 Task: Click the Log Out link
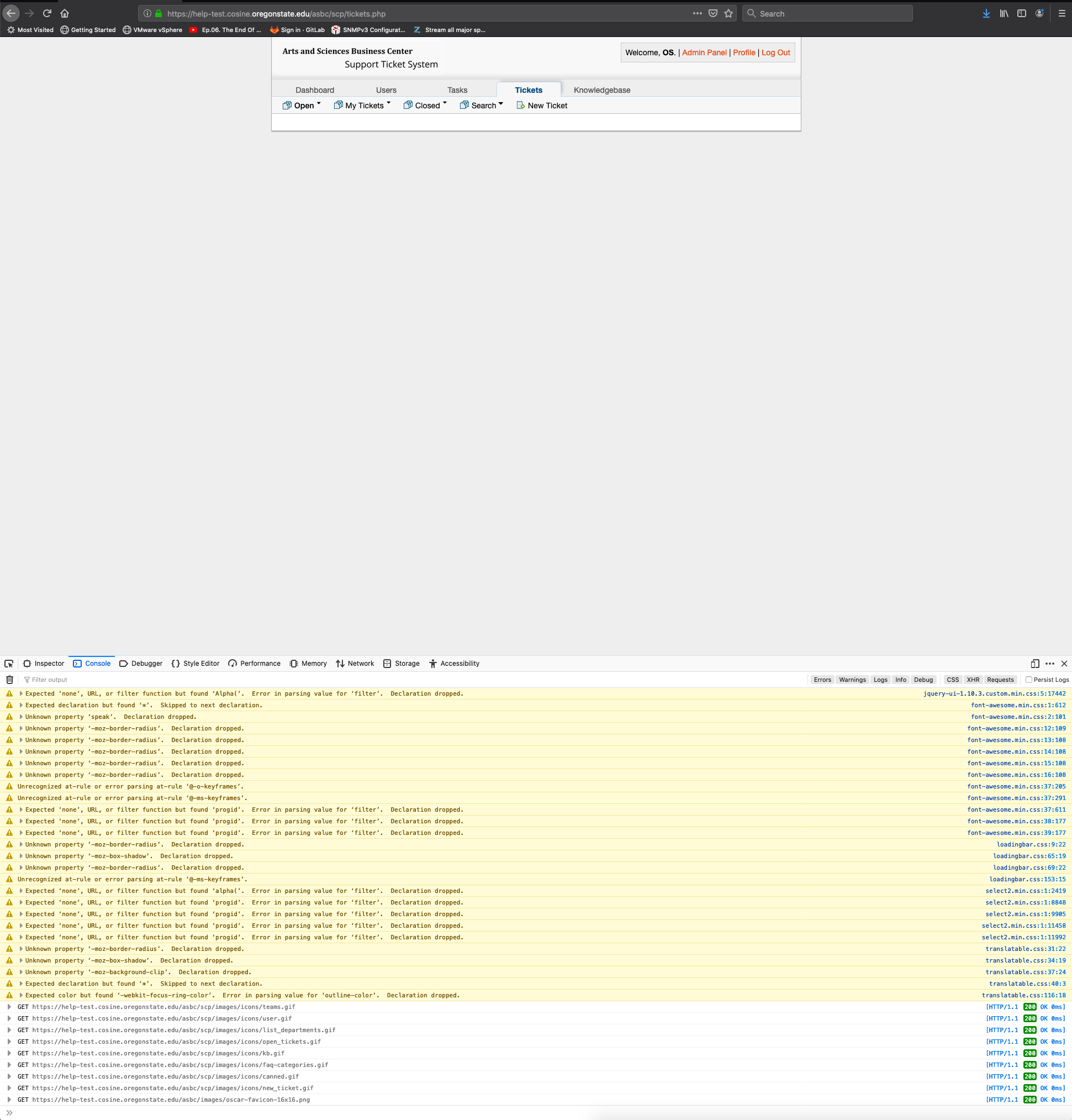pyautogui.click(x=775, y=52)
